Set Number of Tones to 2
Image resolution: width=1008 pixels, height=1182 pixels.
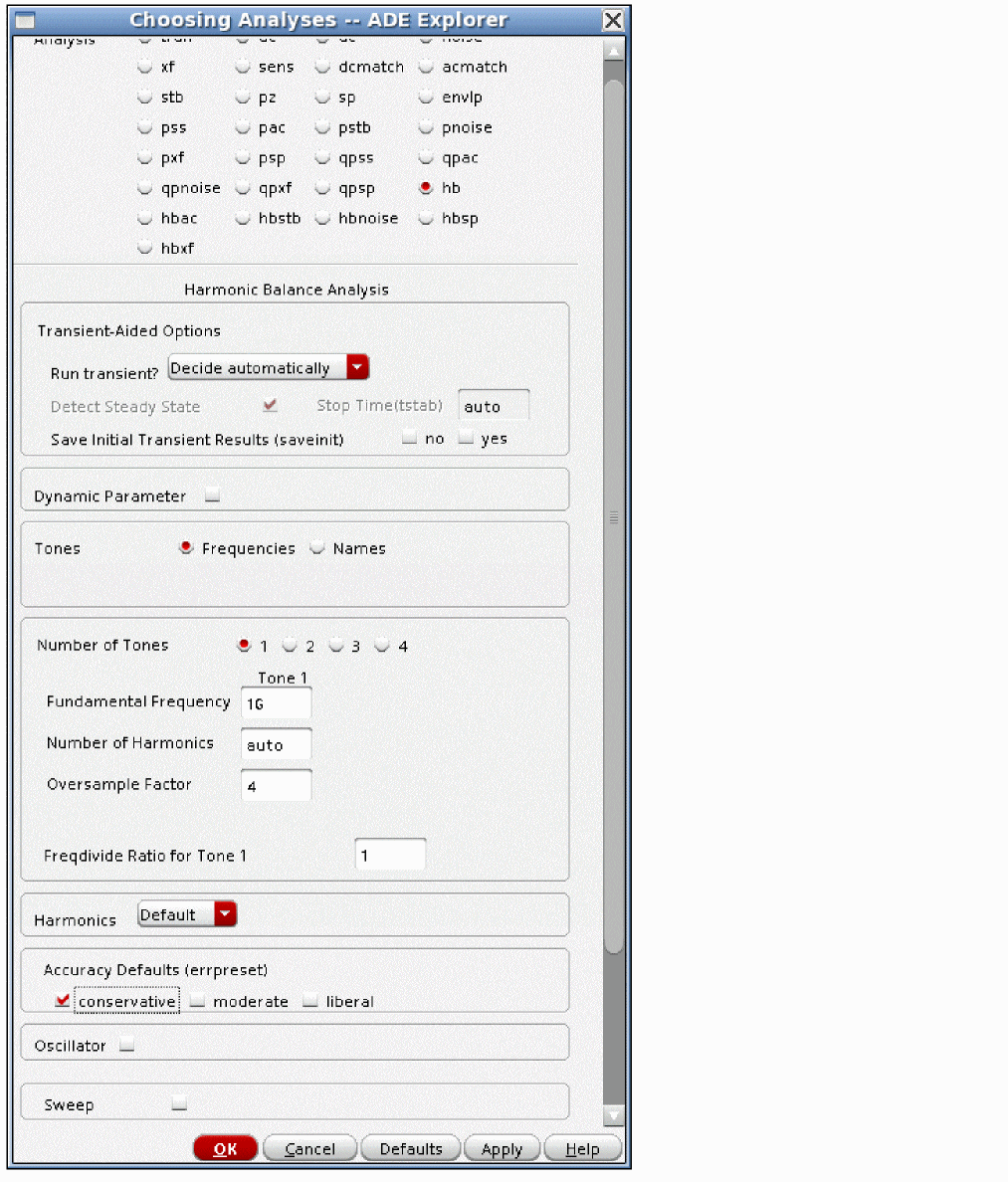pyautogui.click(x=290, y=646)
